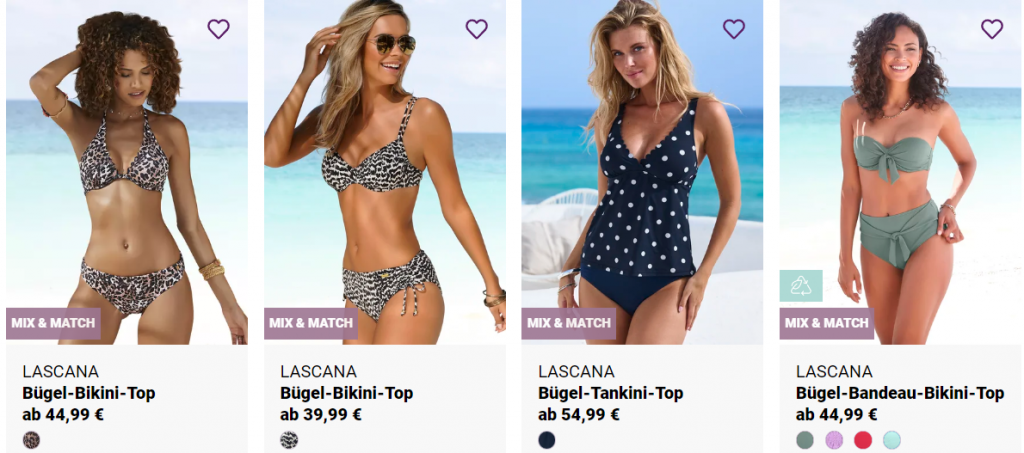Click Mix & Match tag on leopard bikini
This screenshot has height=453, width=1024.
click(x=54, y=323)
